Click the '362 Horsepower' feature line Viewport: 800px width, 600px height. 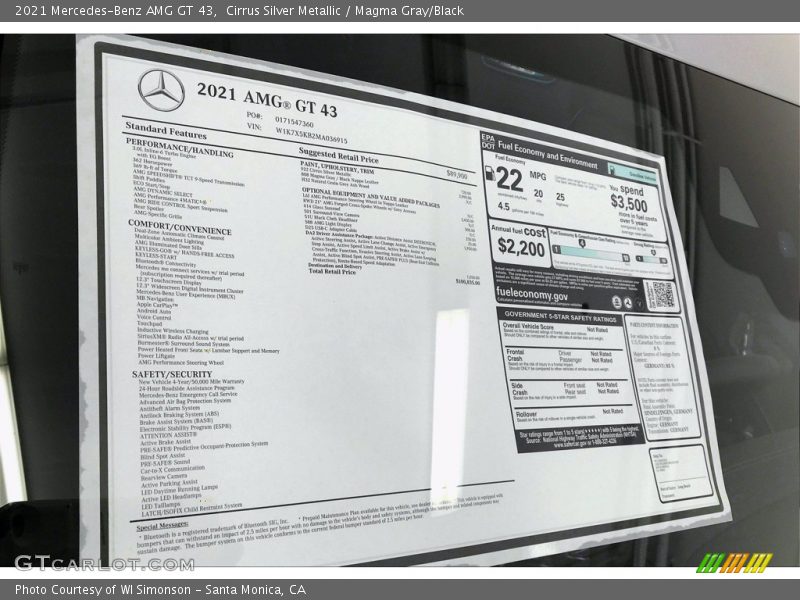(x=153, y=163)
